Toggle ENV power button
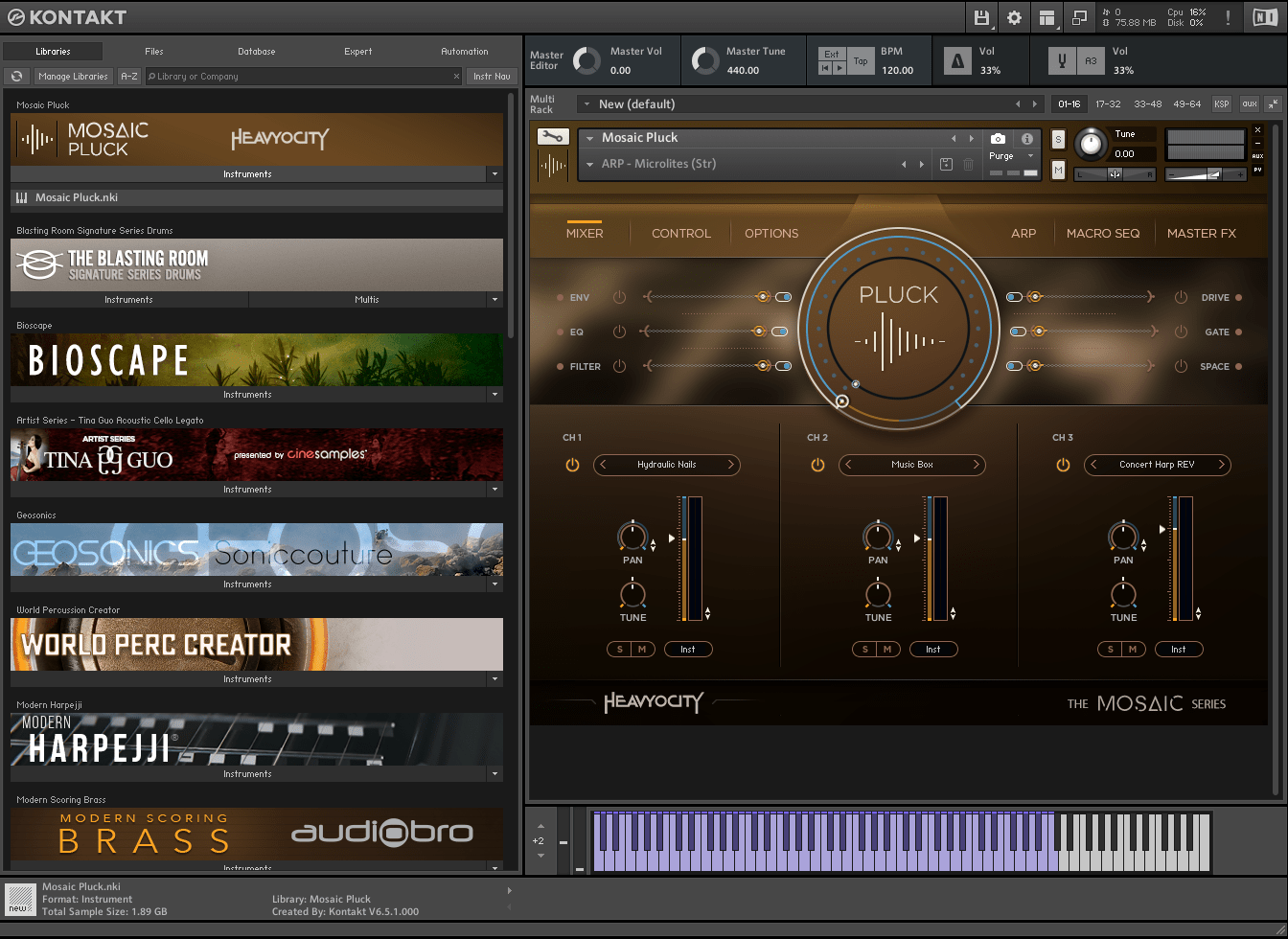 [620, 298]
